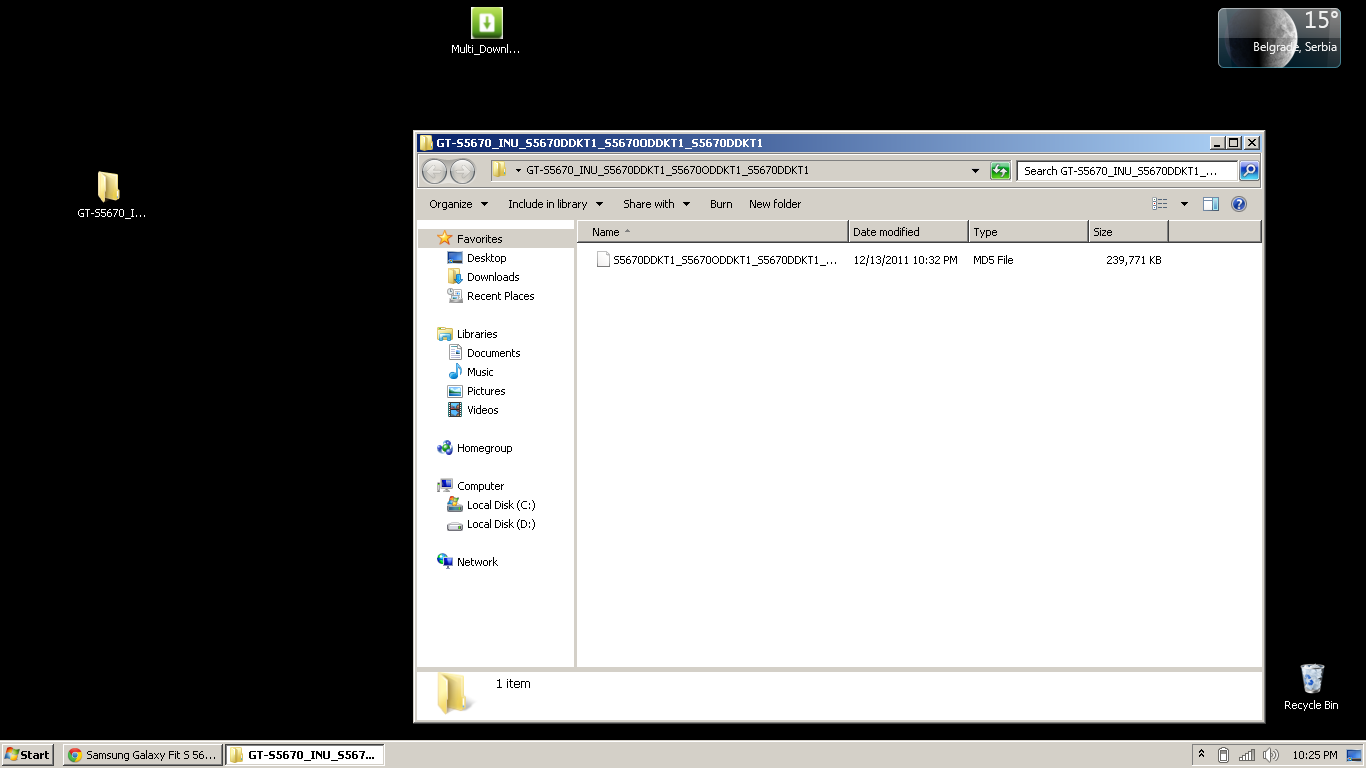Sort files by the Name column header

pos(713,232)
